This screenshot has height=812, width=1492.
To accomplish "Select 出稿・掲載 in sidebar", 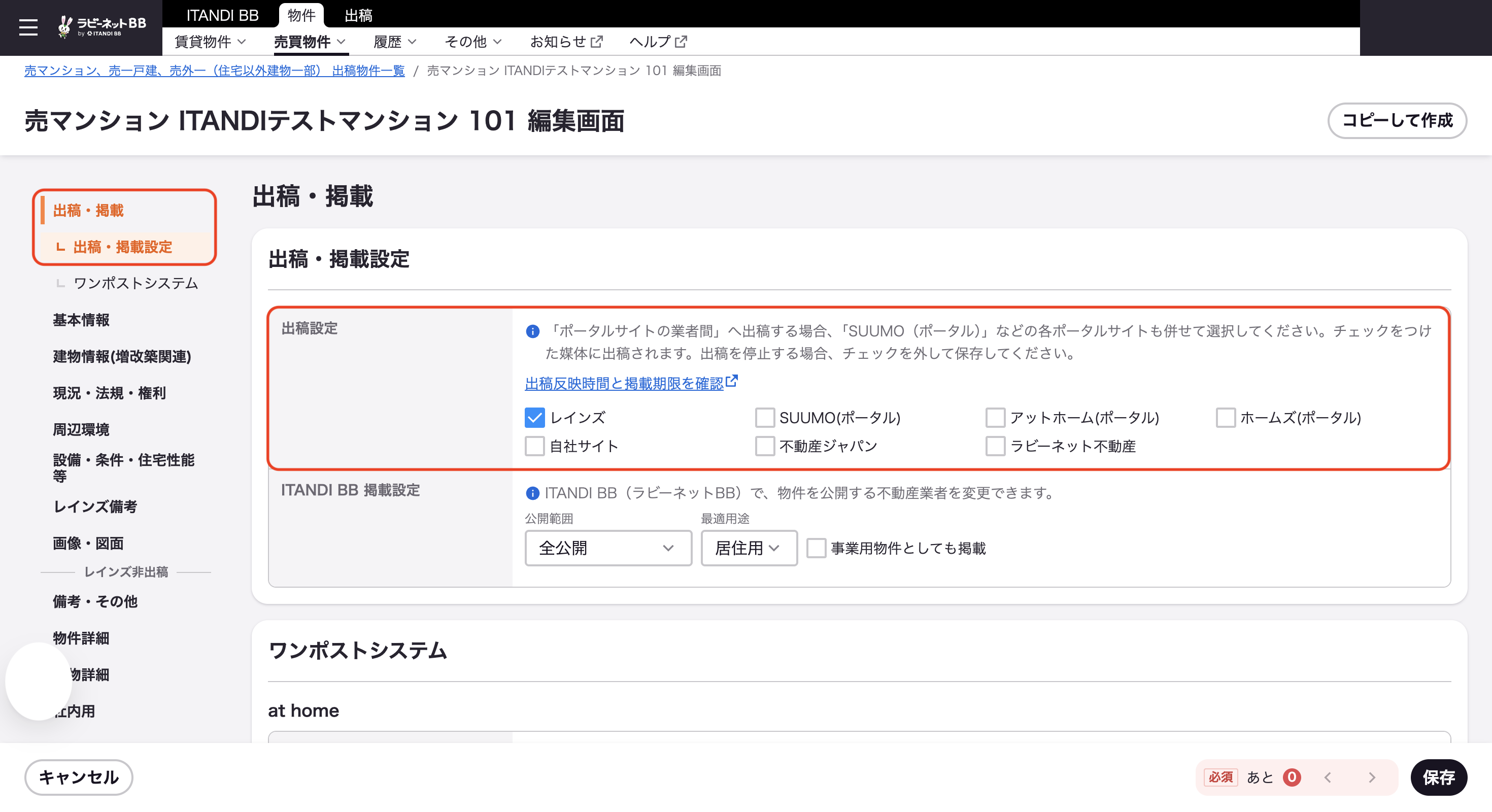I will [89, 210].
